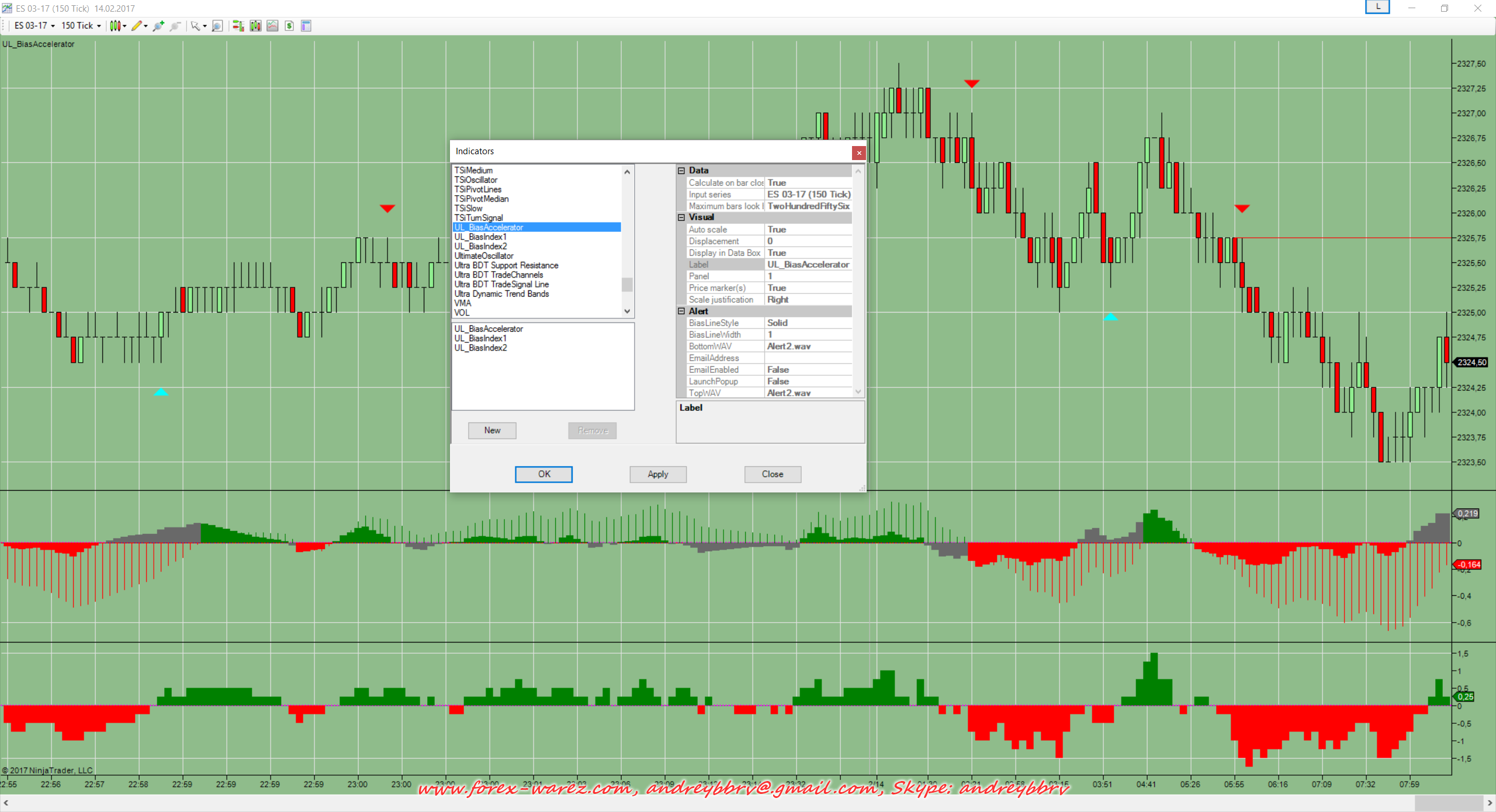The height and width of the screenshot is (812, 1496).
Task: Open Chart Trader toolbar icon
Action: (x=238, y=26)
